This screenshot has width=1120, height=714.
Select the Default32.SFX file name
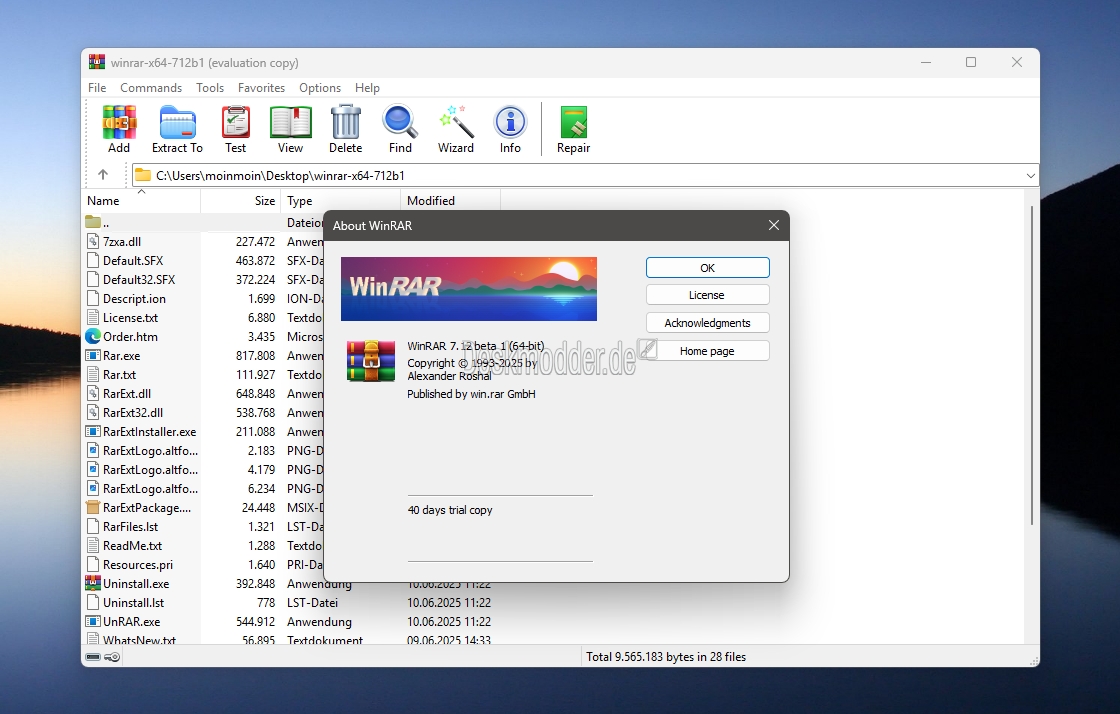(139, 280)
